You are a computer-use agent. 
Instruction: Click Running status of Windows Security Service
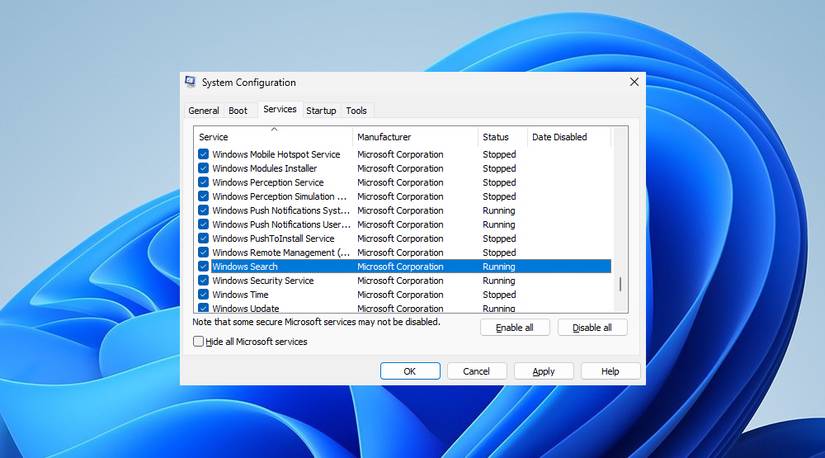coord(499,281)
